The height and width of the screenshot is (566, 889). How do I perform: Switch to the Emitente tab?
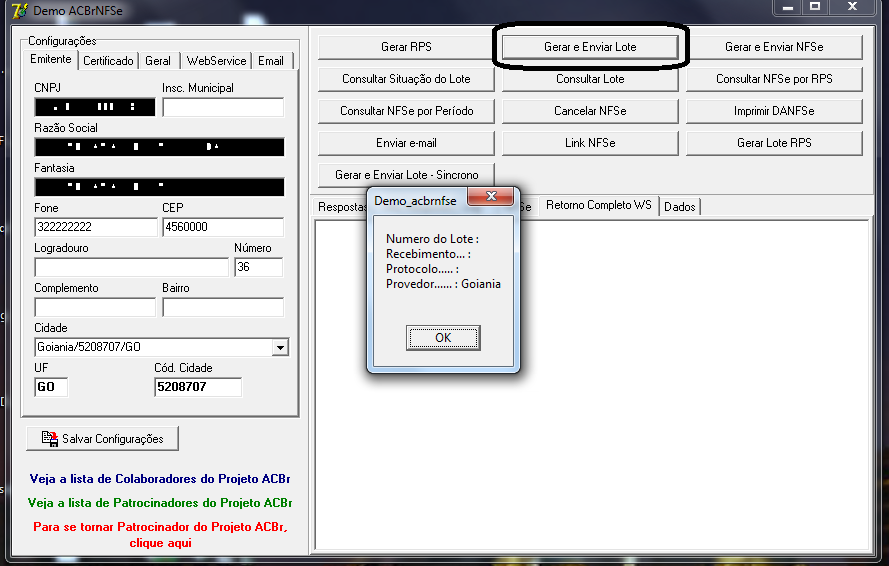pos(50,60)
